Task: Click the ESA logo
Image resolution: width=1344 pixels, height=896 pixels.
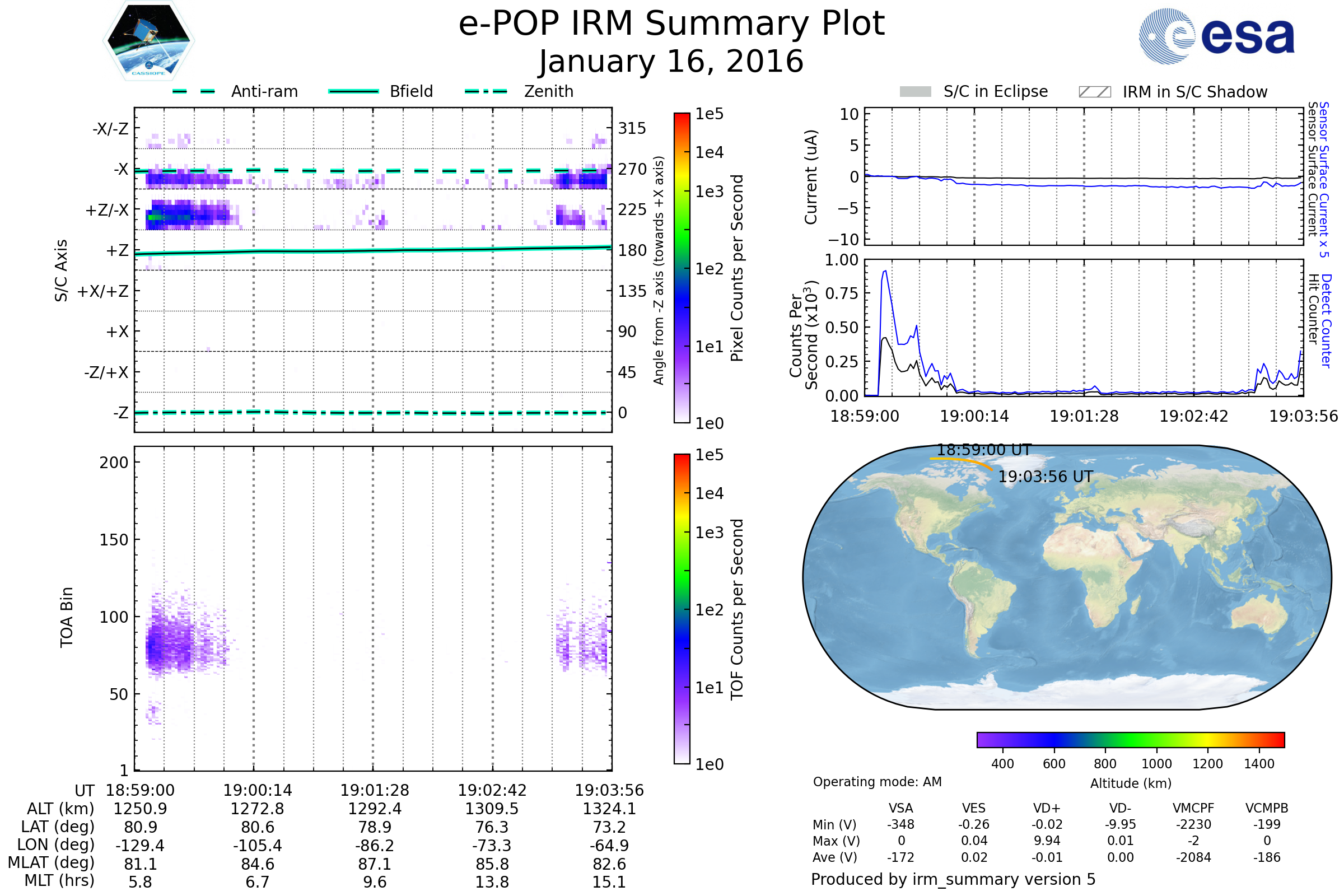Action: coord(1216,36)
